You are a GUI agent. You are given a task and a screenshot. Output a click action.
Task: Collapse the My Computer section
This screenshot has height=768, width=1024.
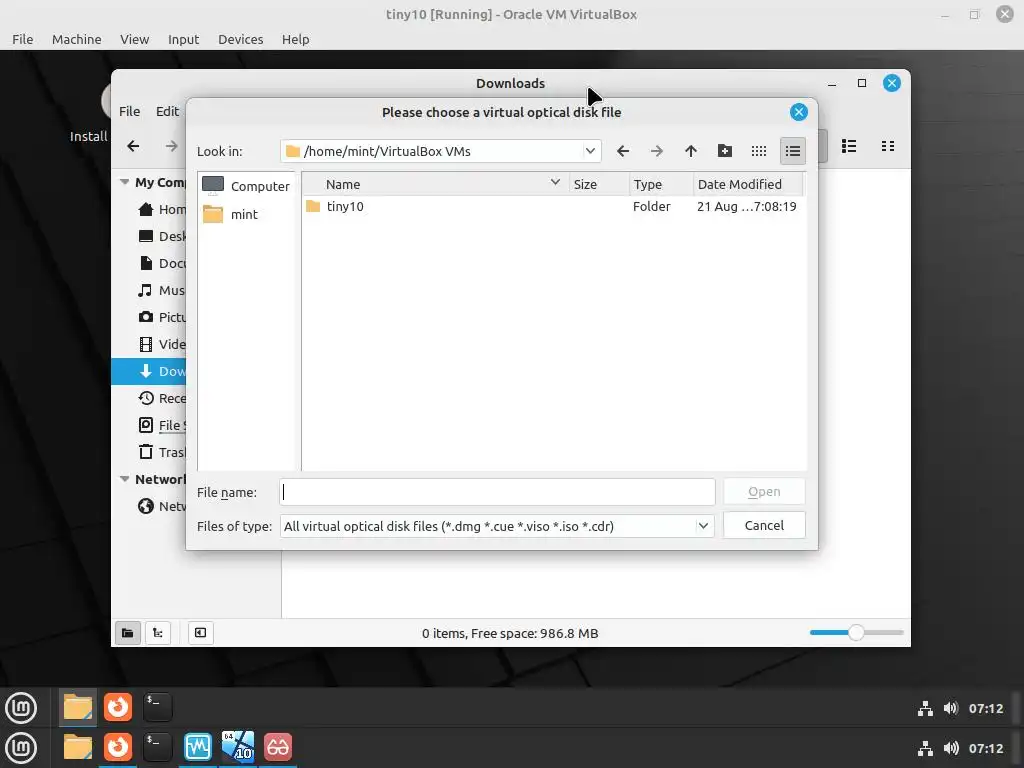(x=124, y=182)
